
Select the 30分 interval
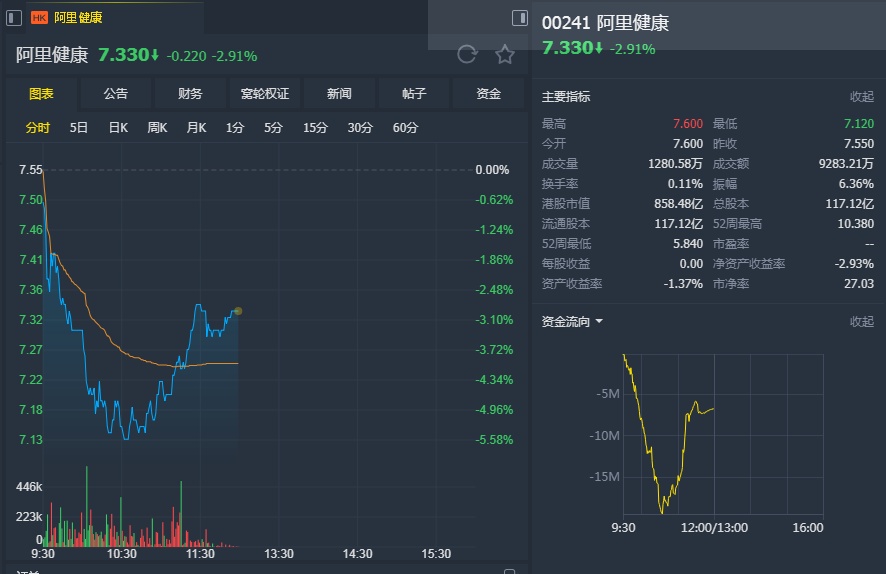pos(360,128)
